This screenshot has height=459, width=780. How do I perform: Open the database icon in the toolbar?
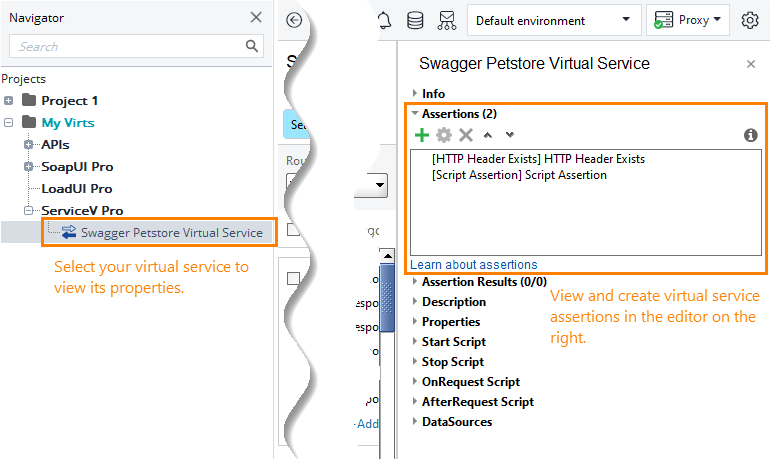pos(415,20)
